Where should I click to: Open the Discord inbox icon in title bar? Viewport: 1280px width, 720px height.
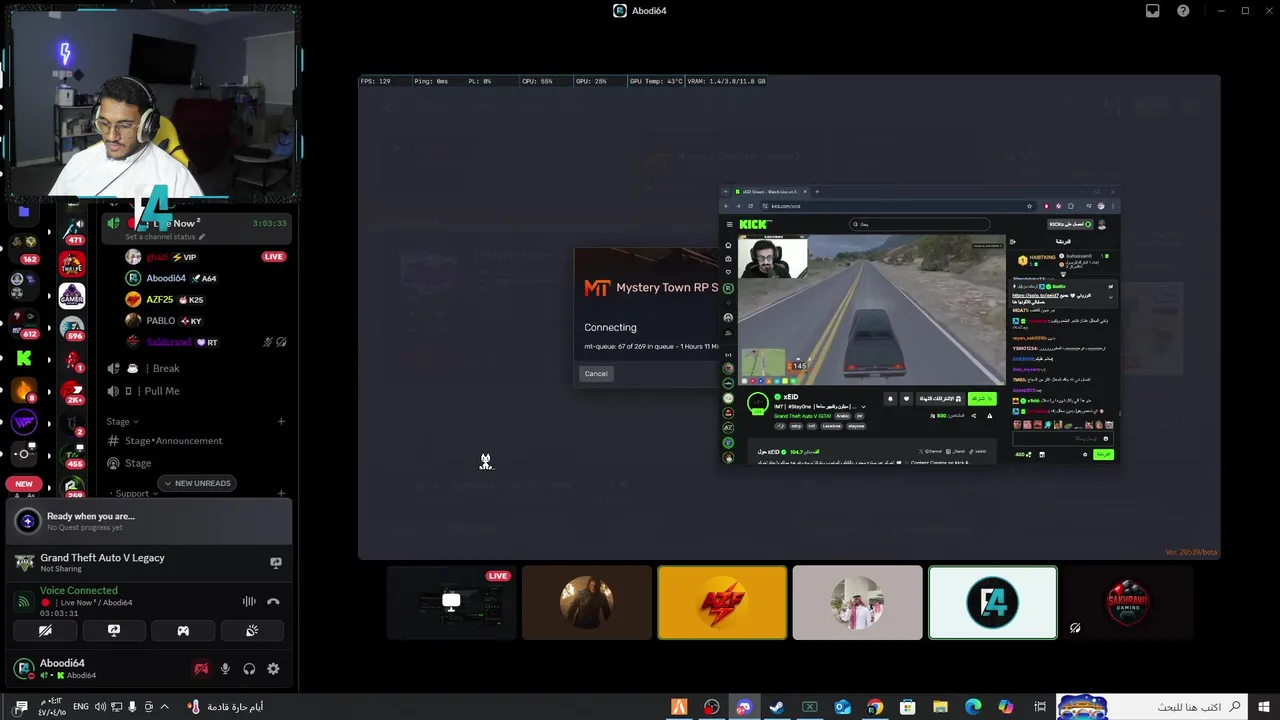[1152, 11]
